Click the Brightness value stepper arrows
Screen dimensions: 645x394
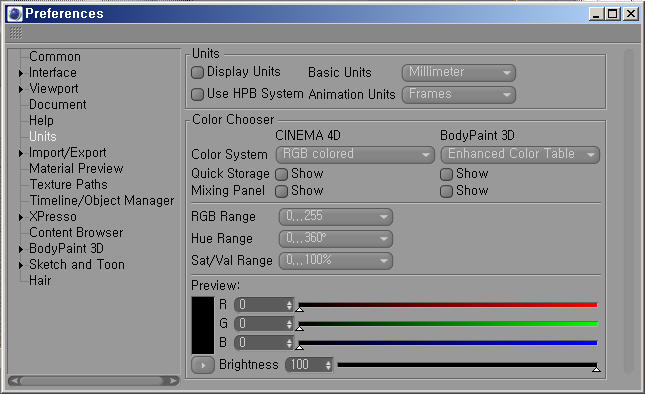click(x=328, y=365)
